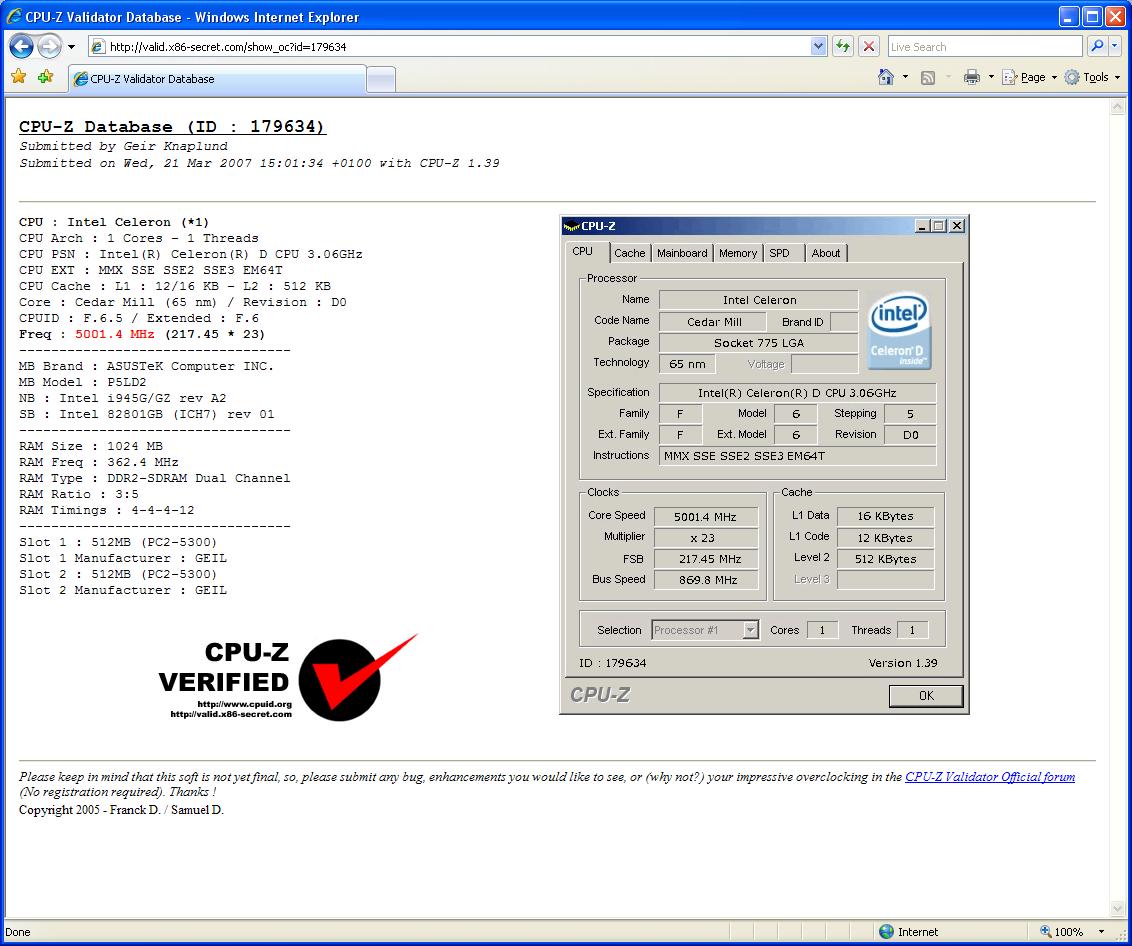Click the Level 2 512 KBytes value
The height and width of the screenshot is (946, 1132).
(885, 559)
